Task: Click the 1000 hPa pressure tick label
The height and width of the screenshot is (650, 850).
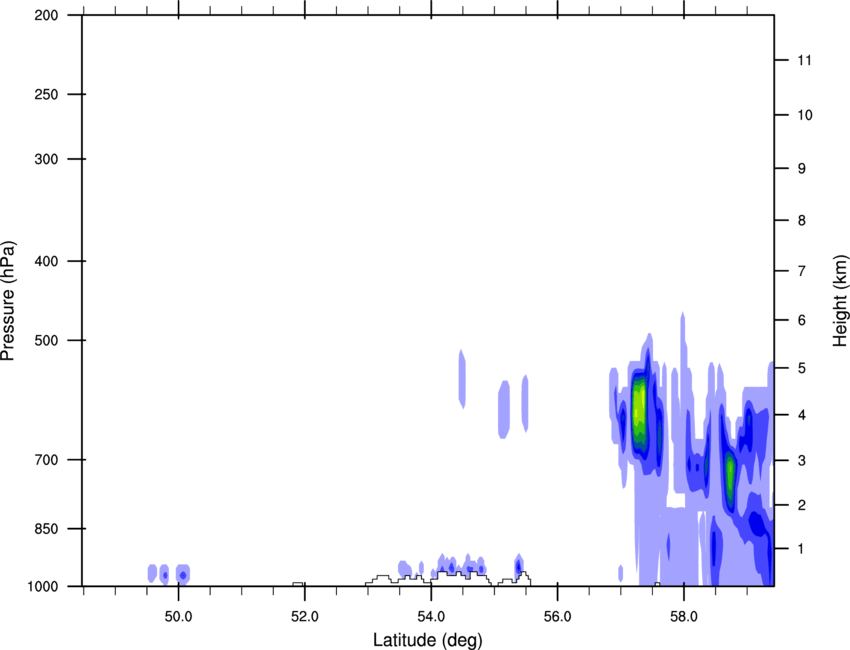Action: pos(45,586)
